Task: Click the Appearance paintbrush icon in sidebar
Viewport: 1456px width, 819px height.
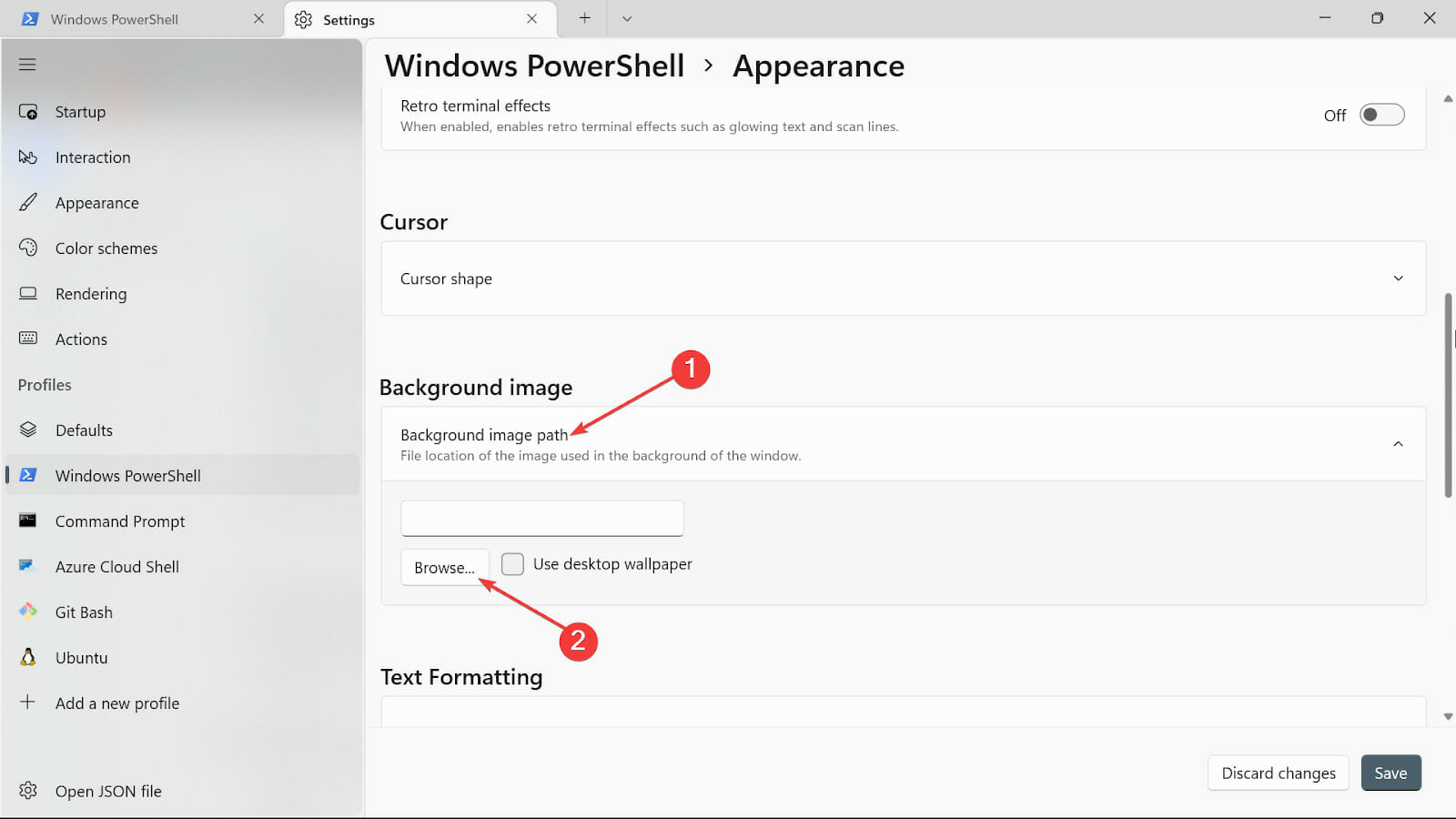Action: 28,202
